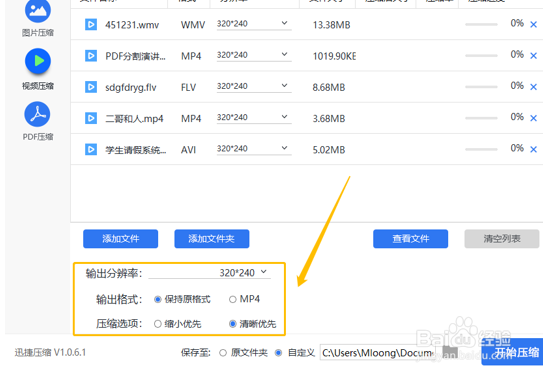Open the 视频压缩 video compression tool
The image size is (543, 375).
38,69
